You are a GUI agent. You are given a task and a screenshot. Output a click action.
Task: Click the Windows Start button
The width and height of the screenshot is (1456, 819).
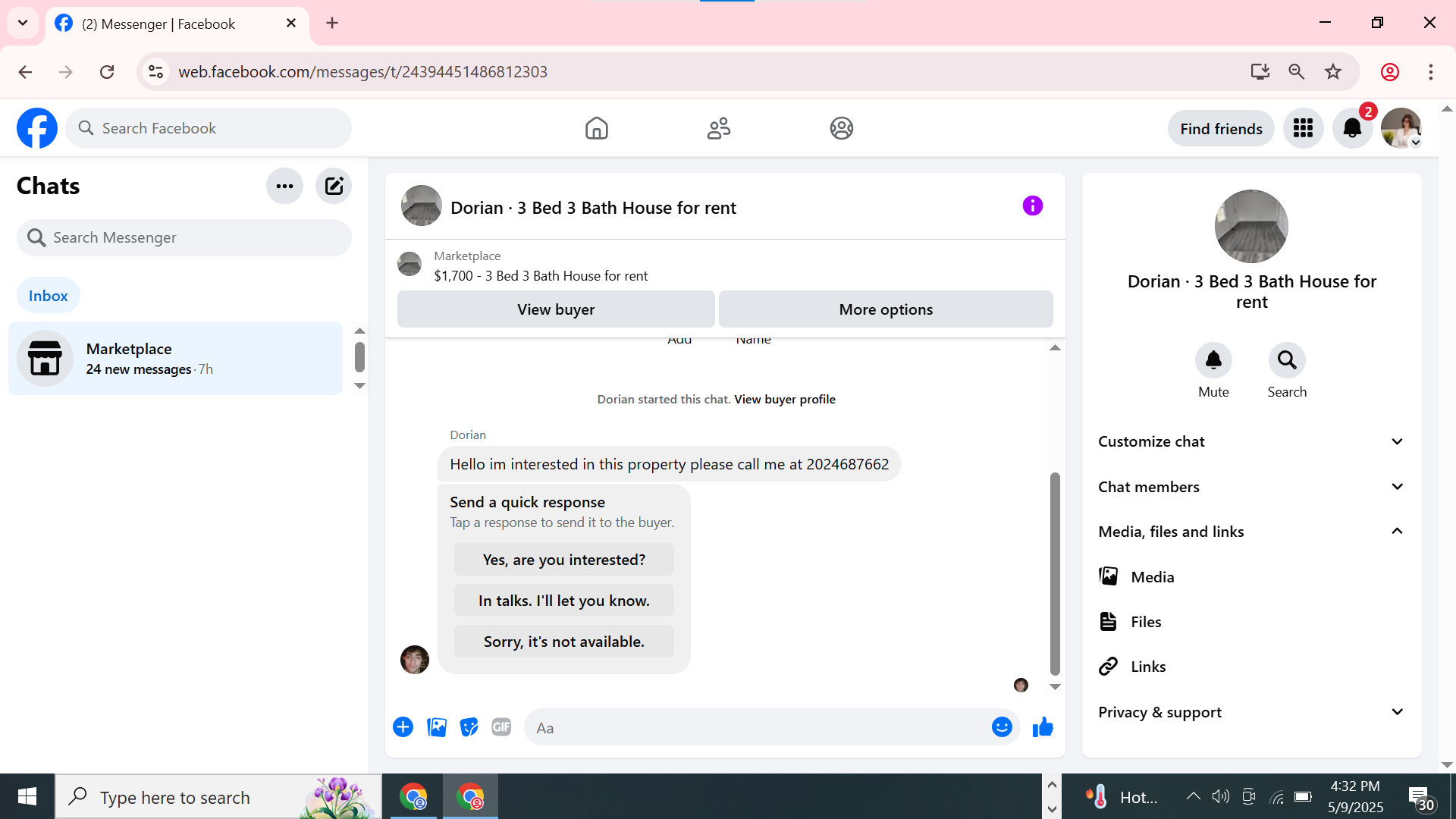coord(27,796)
